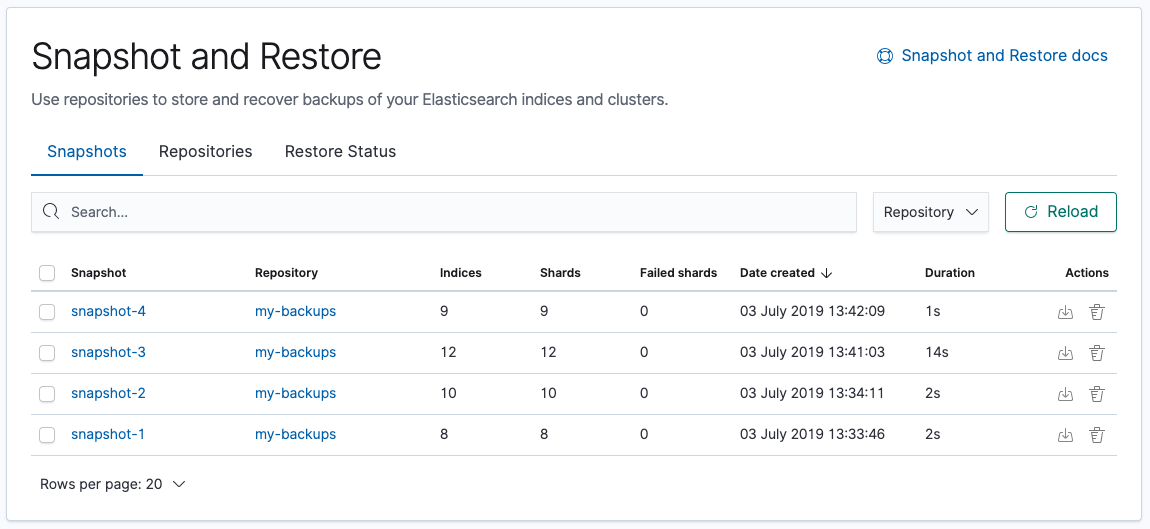Open the Repository filter dropdown
This screenshot has width=1150, height=529.
tap(930, 212)
